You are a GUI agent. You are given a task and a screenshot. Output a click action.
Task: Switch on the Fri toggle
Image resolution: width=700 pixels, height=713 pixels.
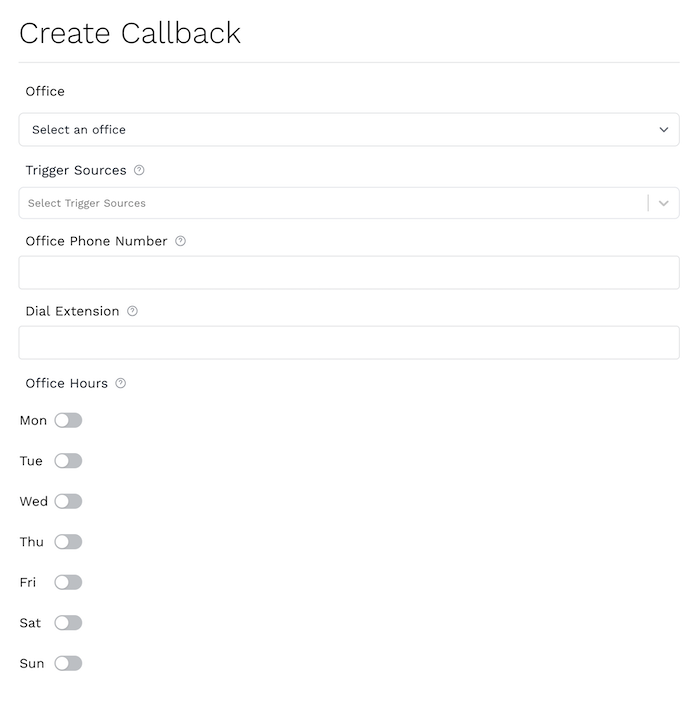pyautogui.click(x=68, y=583)
